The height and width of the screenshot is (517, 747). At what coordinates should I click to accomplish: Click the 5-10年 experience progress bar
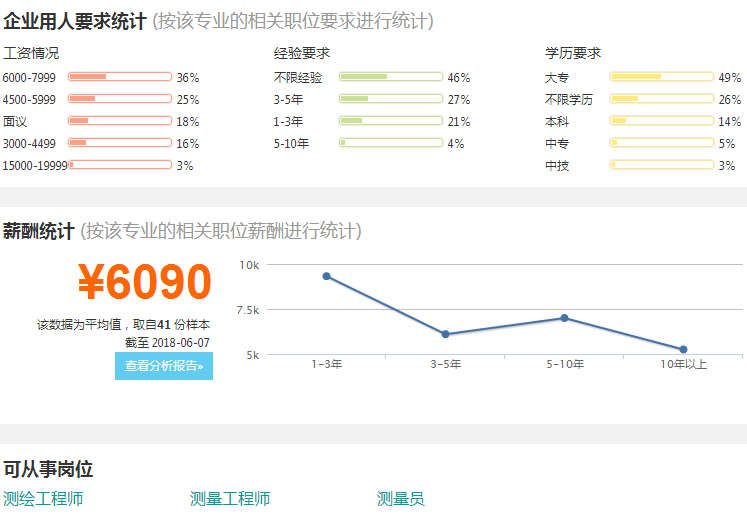click(391, 142)
